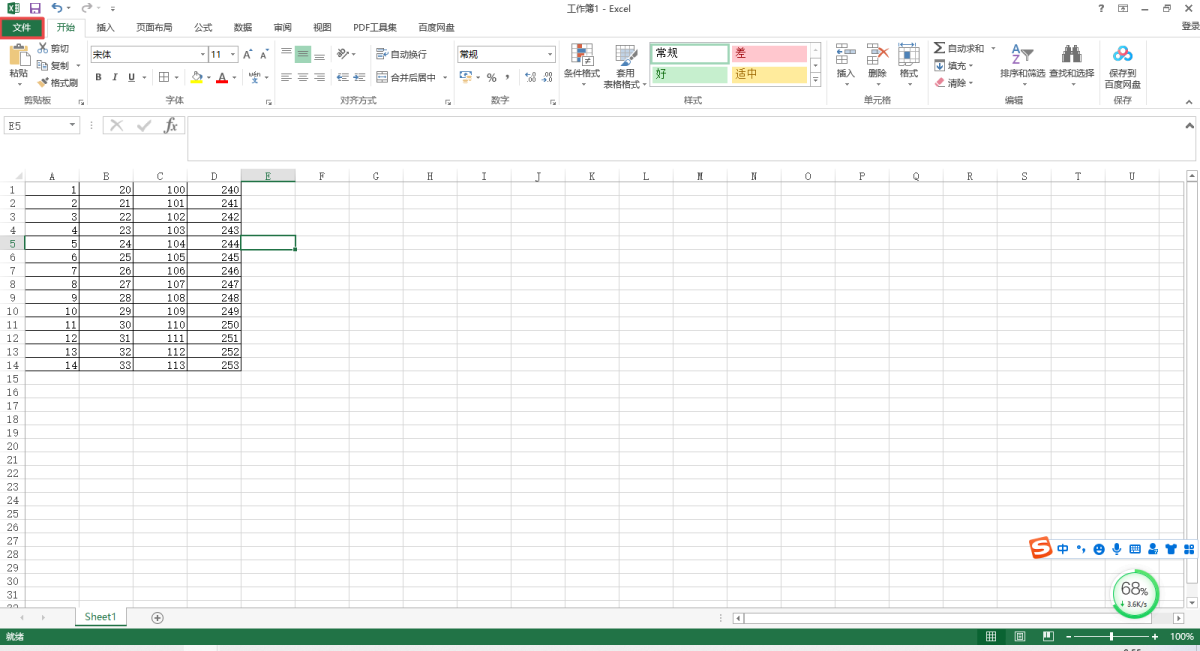This screenshot has width=1200, height=651.
Task: Open Conditional Formatting (条件格式)
Action: [581, 61]
